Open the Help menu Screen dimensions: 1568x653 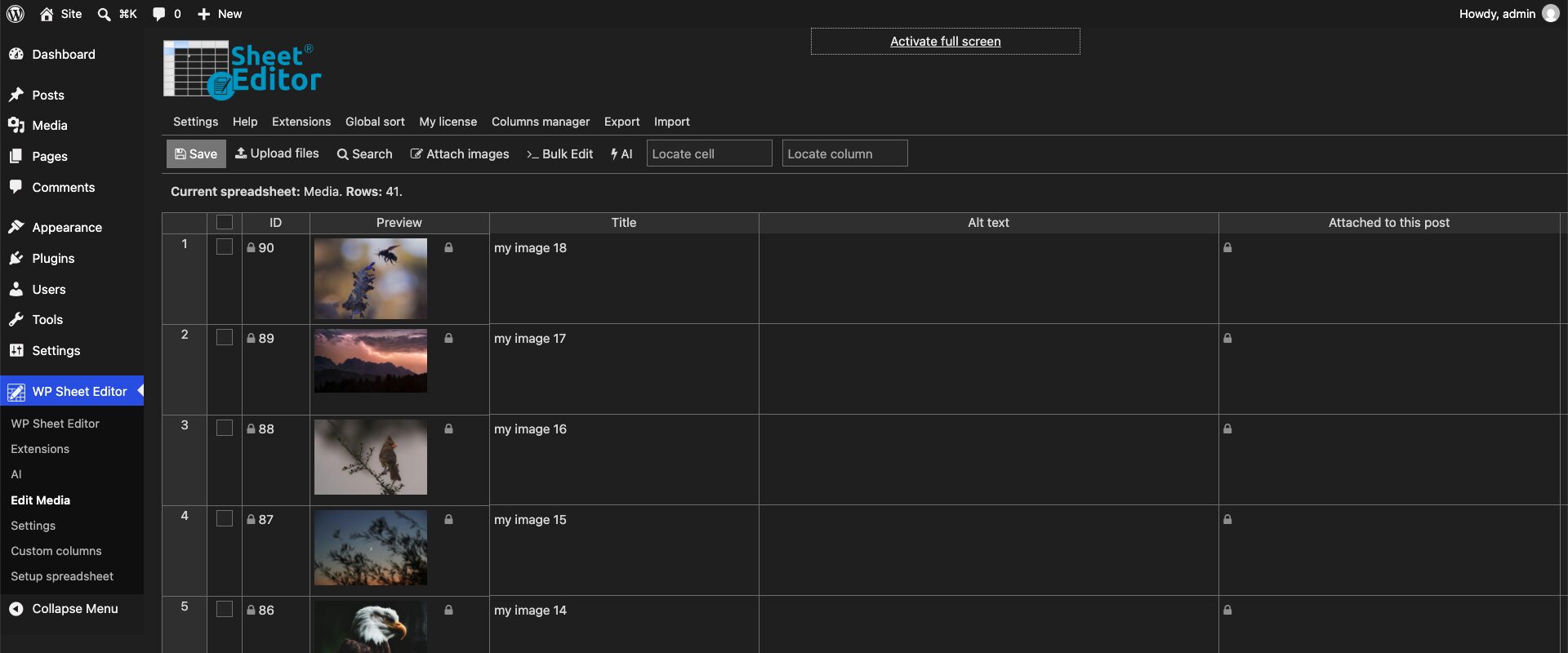[245, 122]
